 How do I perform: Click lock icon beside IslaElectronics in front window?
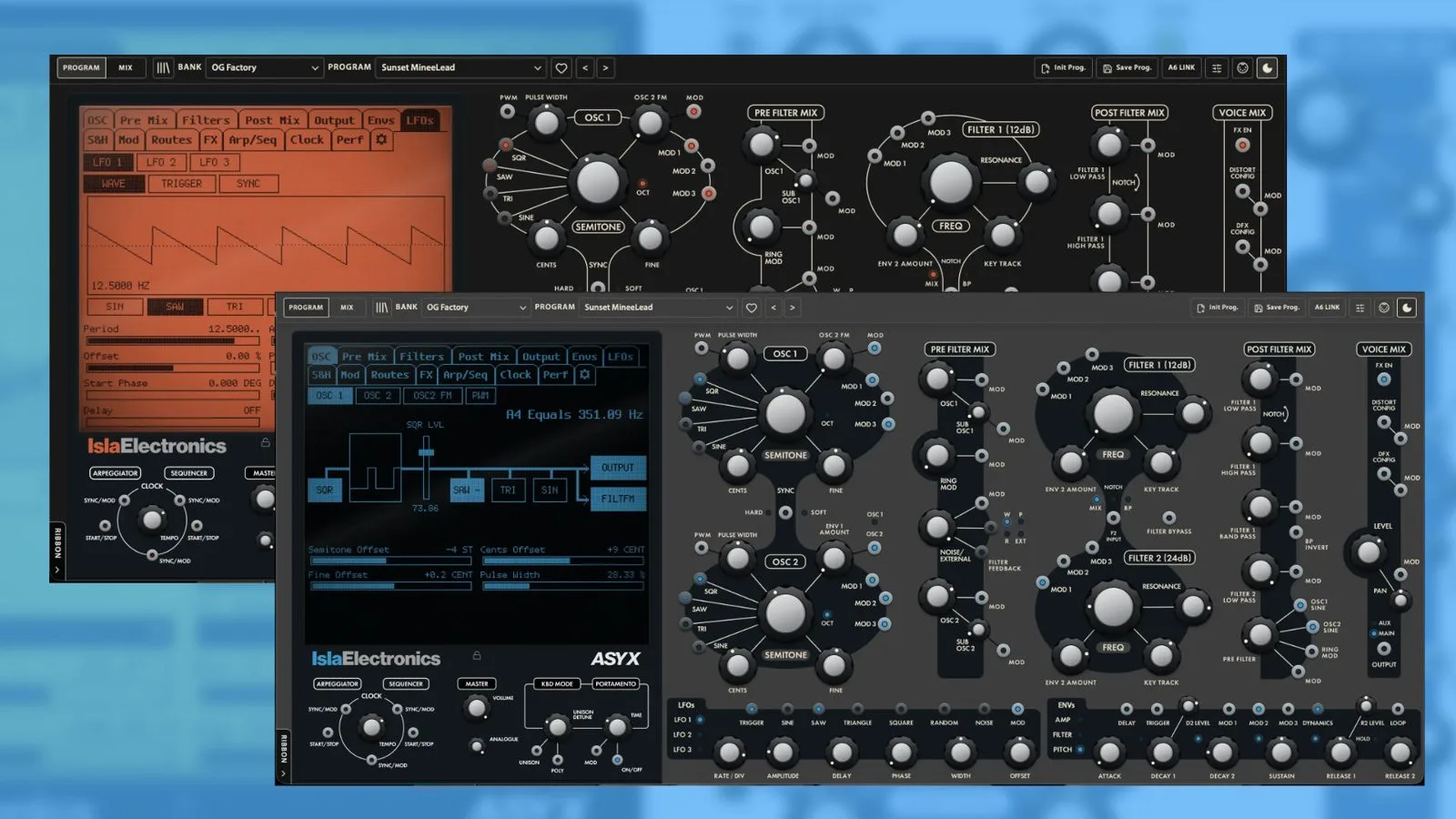[x=476, y=655]
